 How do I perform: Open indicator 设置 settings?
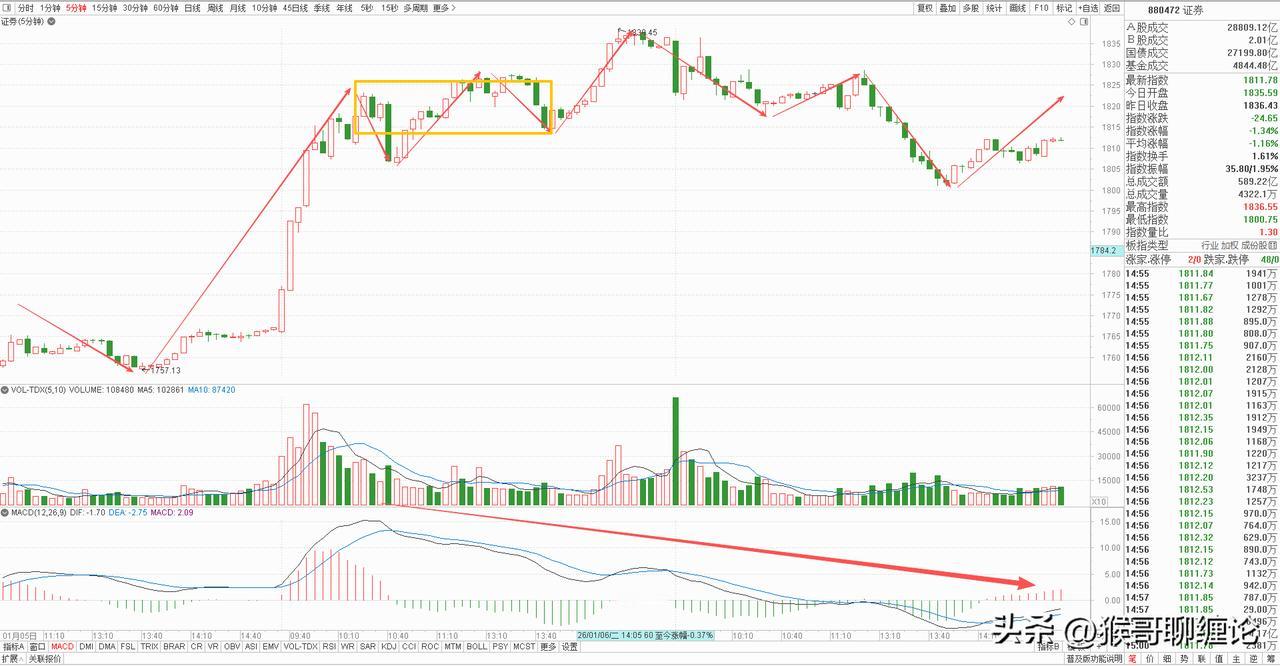point(569,646)
